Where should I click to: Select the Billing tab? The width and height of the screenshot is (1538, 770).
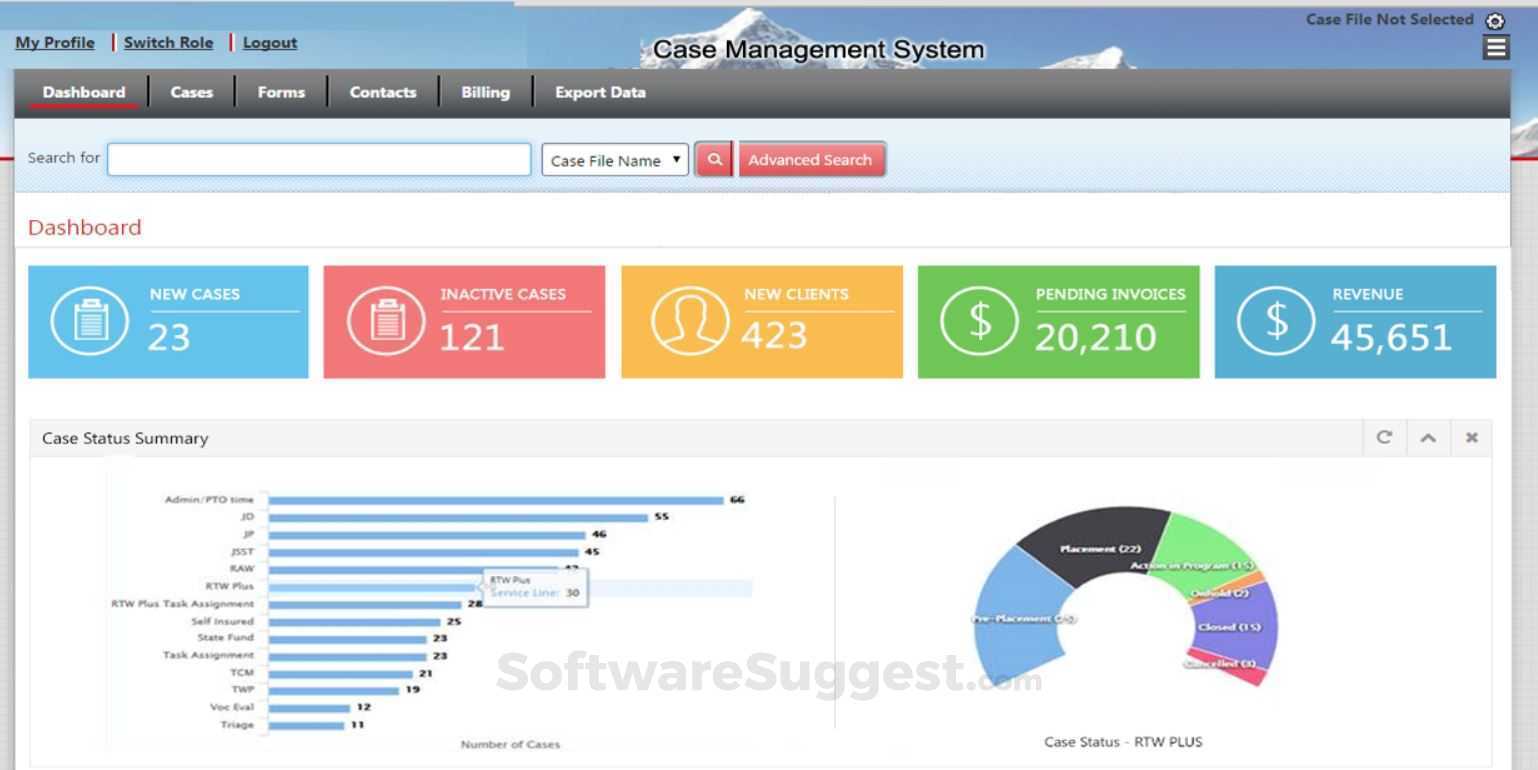click(485, 92)
